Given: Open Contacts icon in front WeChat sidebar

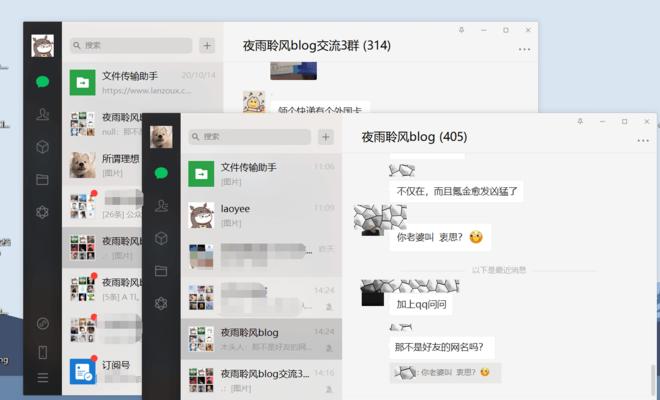Looking at the screenshot, I should click(161, 205).
